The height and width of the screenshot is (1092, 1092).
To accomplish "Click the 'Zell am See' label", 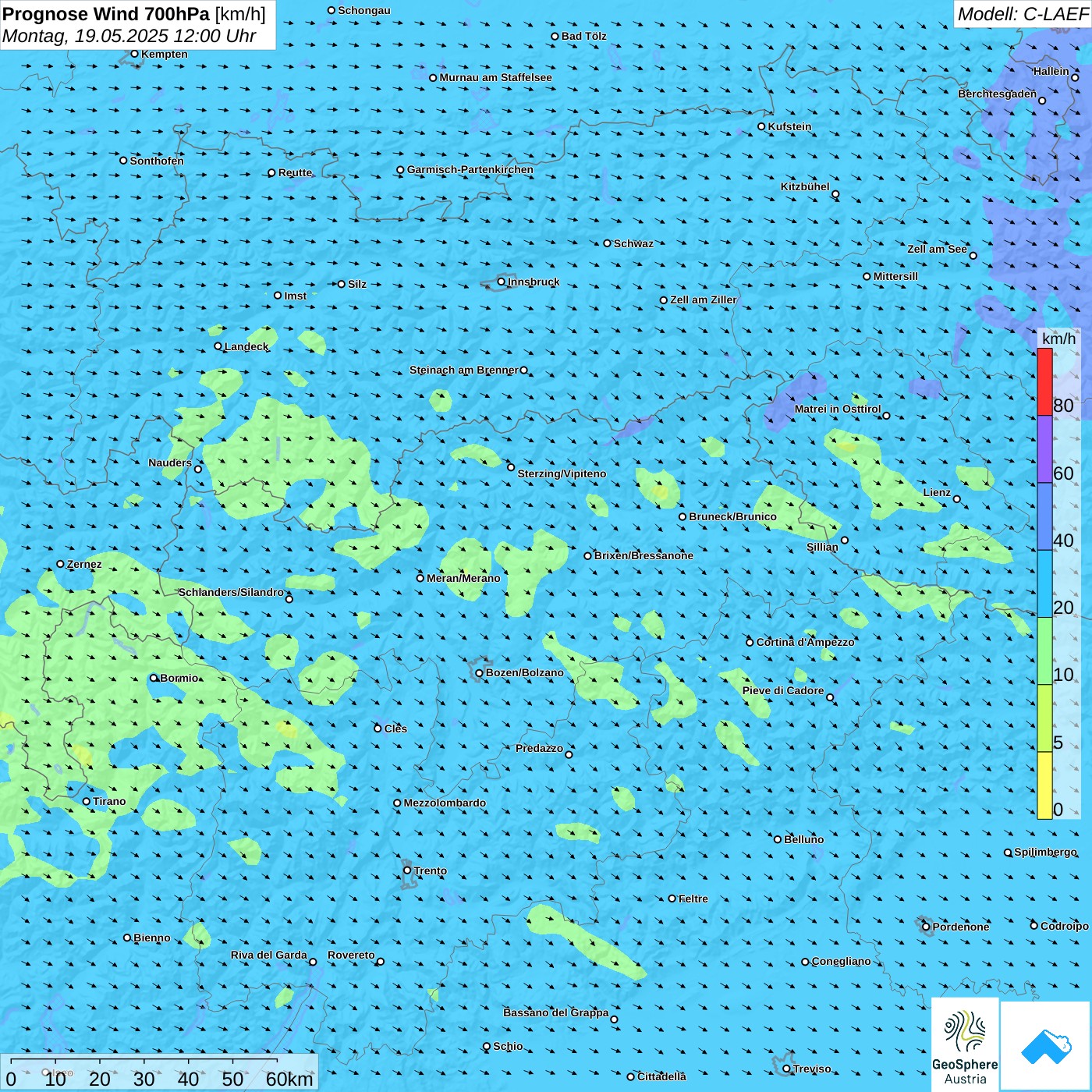I will [x=937, y=249].
